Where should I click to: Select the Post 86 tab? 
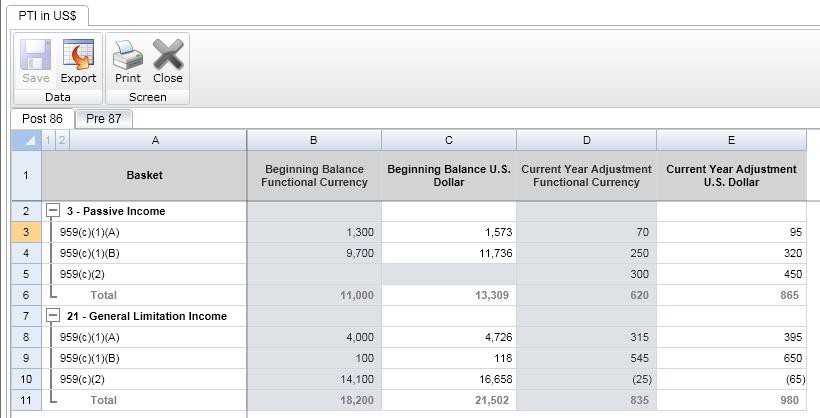tap(42, 118)
